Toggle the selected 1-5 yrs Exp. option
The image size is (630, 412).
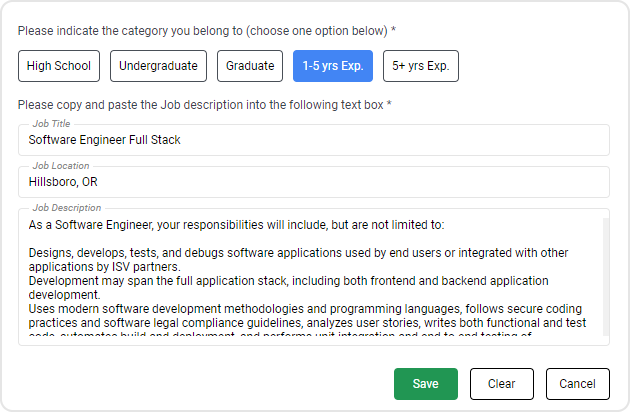(333, 66)
